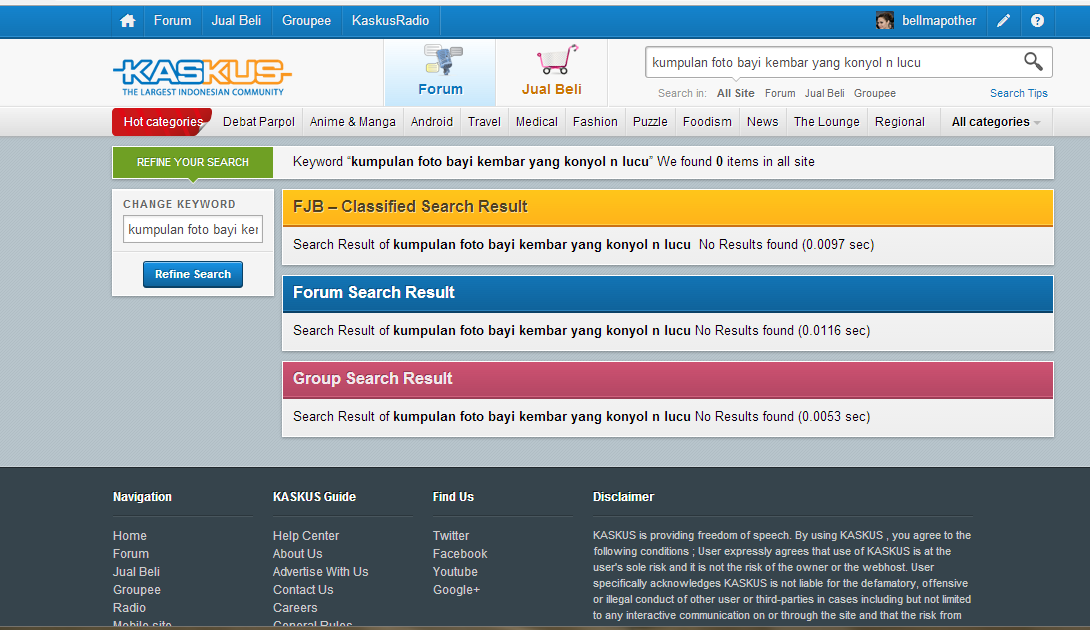Click the Forum Search Result header

[x=667, y=293]
